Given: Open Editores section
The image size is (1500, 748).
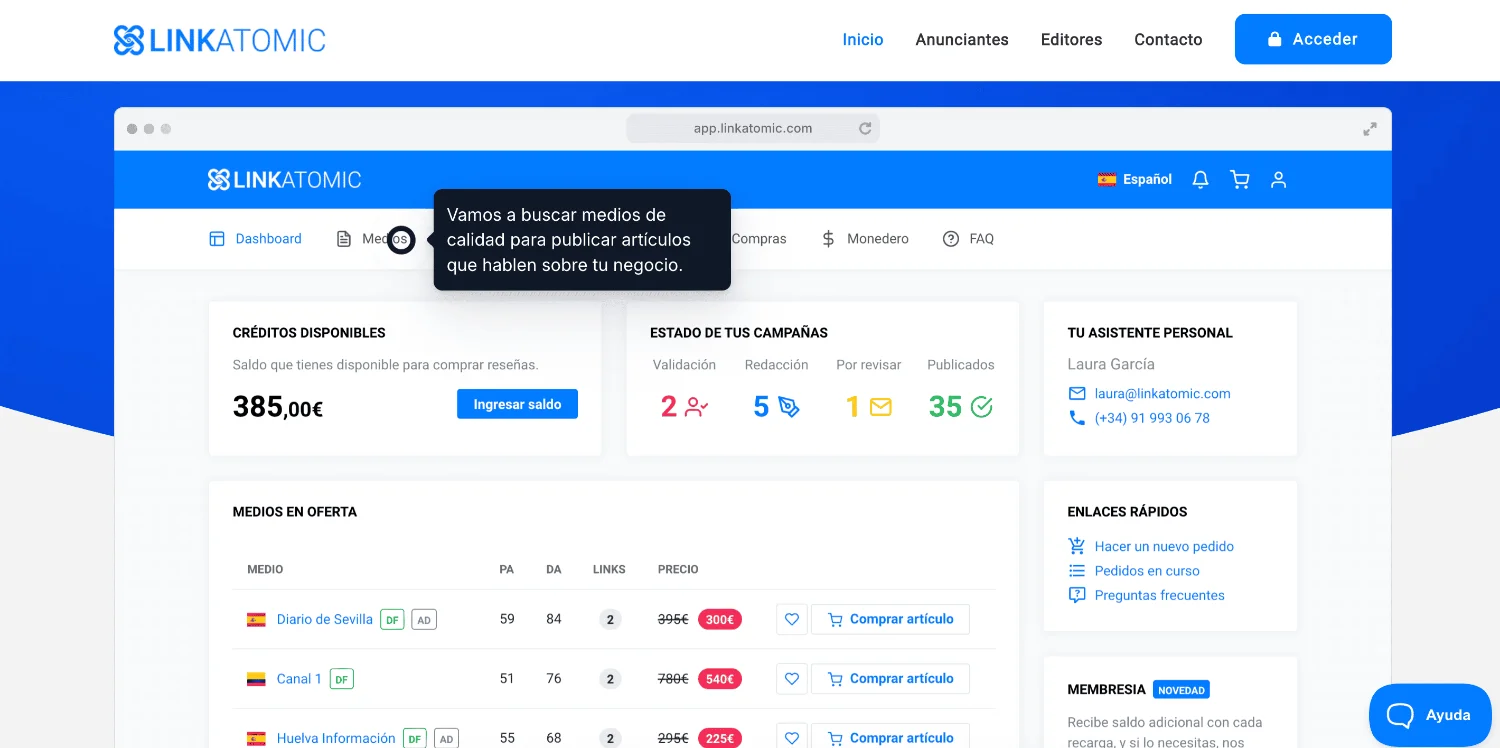Looking at the screenshot, I should (x=1071, y=40).
